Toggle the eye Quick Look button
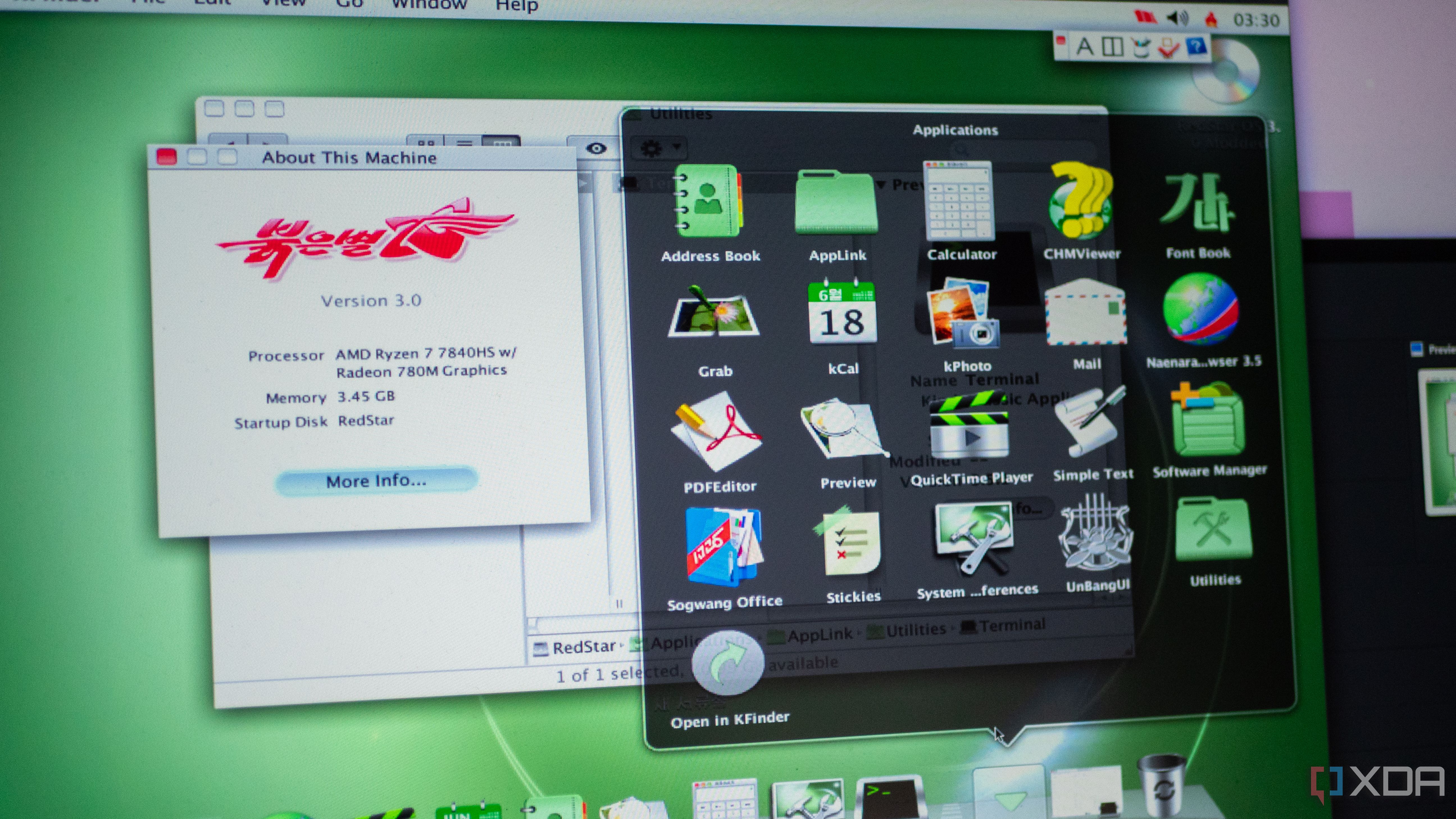Screen dimensions: 1456x819 point(596,149)
